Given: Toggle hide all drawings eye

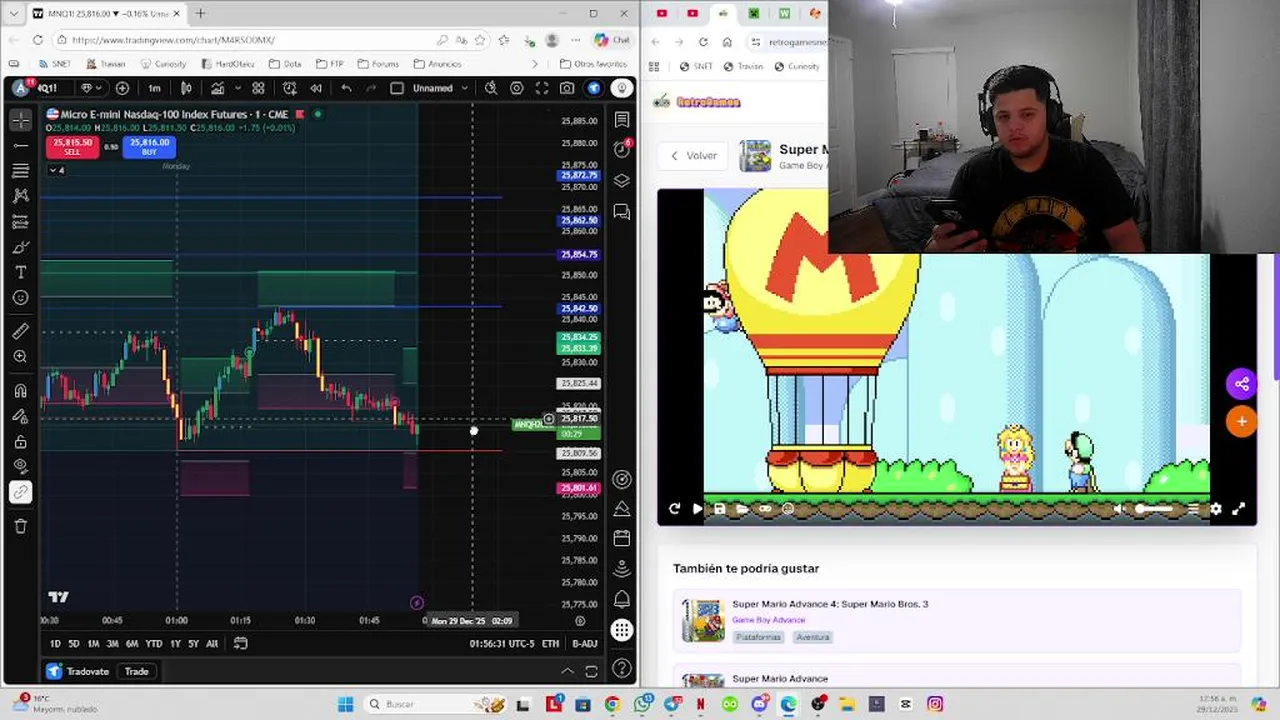Looking at the screenshot, I should (21, 467).
